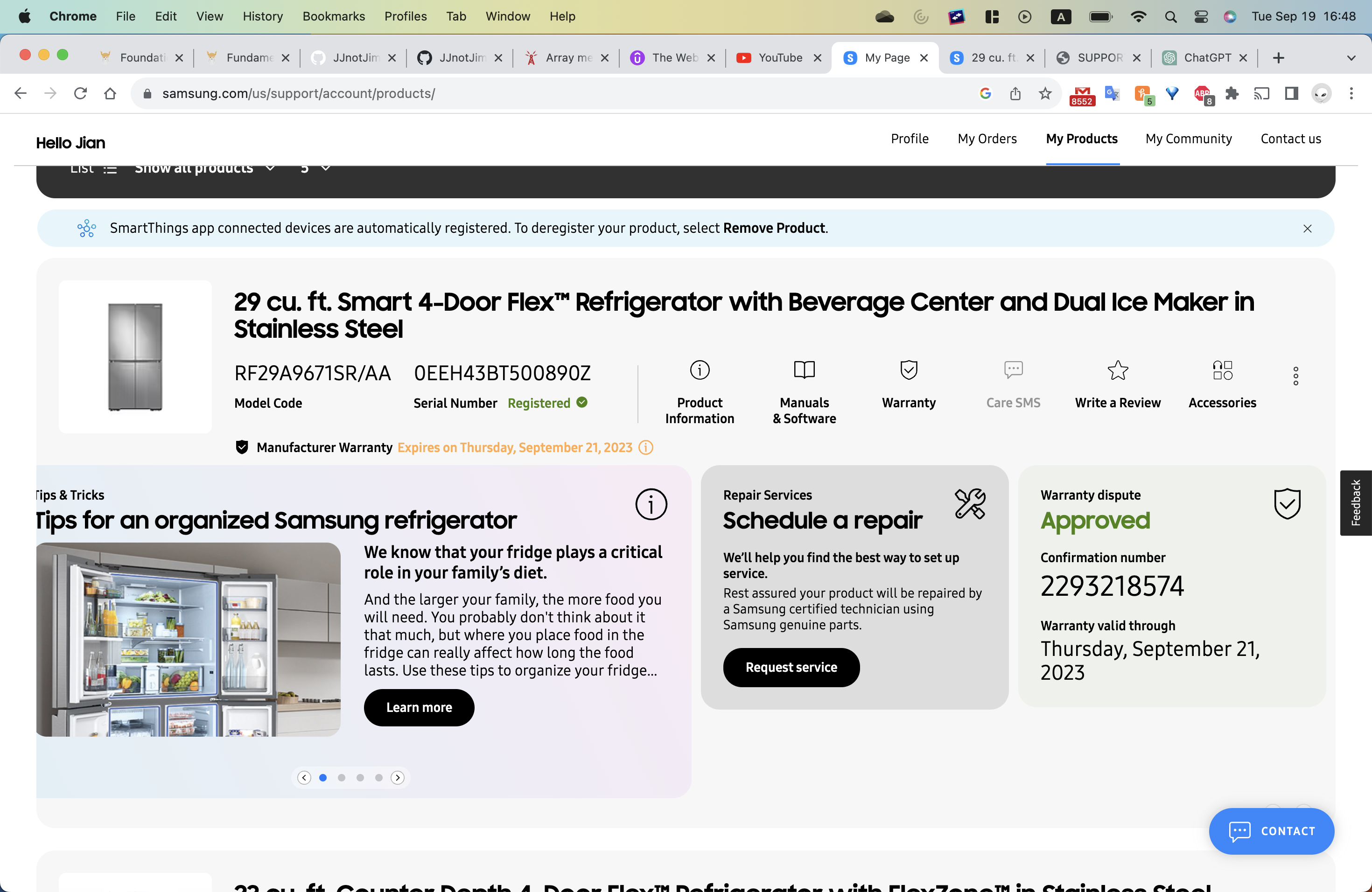This screenshot has height=892, width=1372.
Task: Click the Warranty shield icon
Action: (909, 370)
